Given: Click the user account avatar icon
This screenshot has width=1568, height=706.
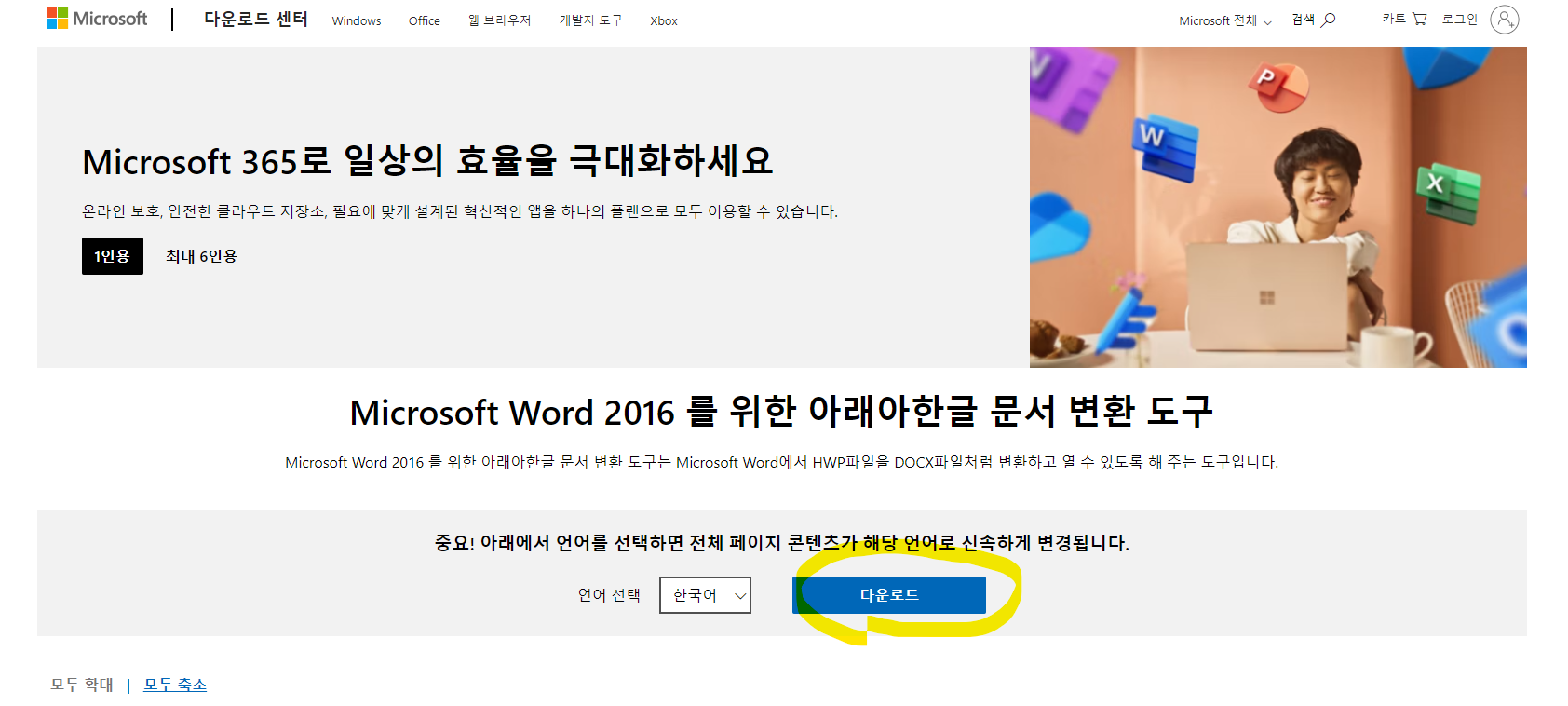Looking at the screenshot, I should (1504, 19).
